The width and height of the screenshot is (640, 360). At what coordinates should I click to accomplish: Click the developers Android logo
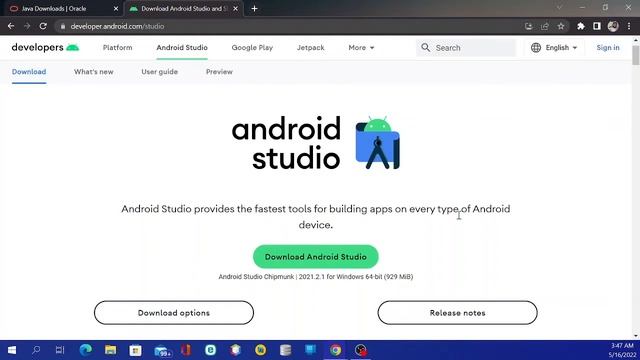45,47
